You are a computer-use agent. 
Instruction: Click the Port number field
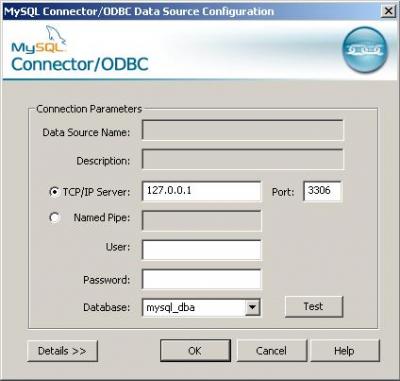(x=322, y=191)
